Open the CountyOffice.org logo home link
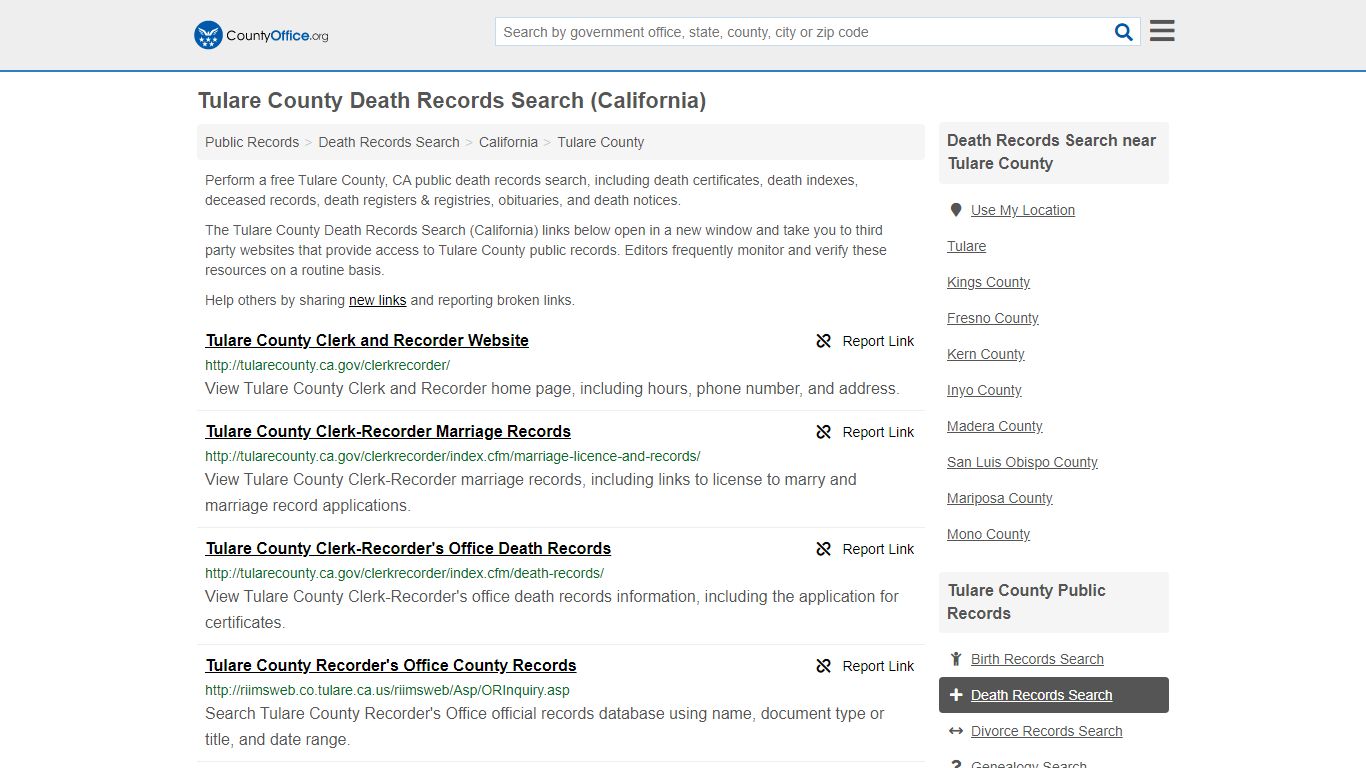 point(261,35)
